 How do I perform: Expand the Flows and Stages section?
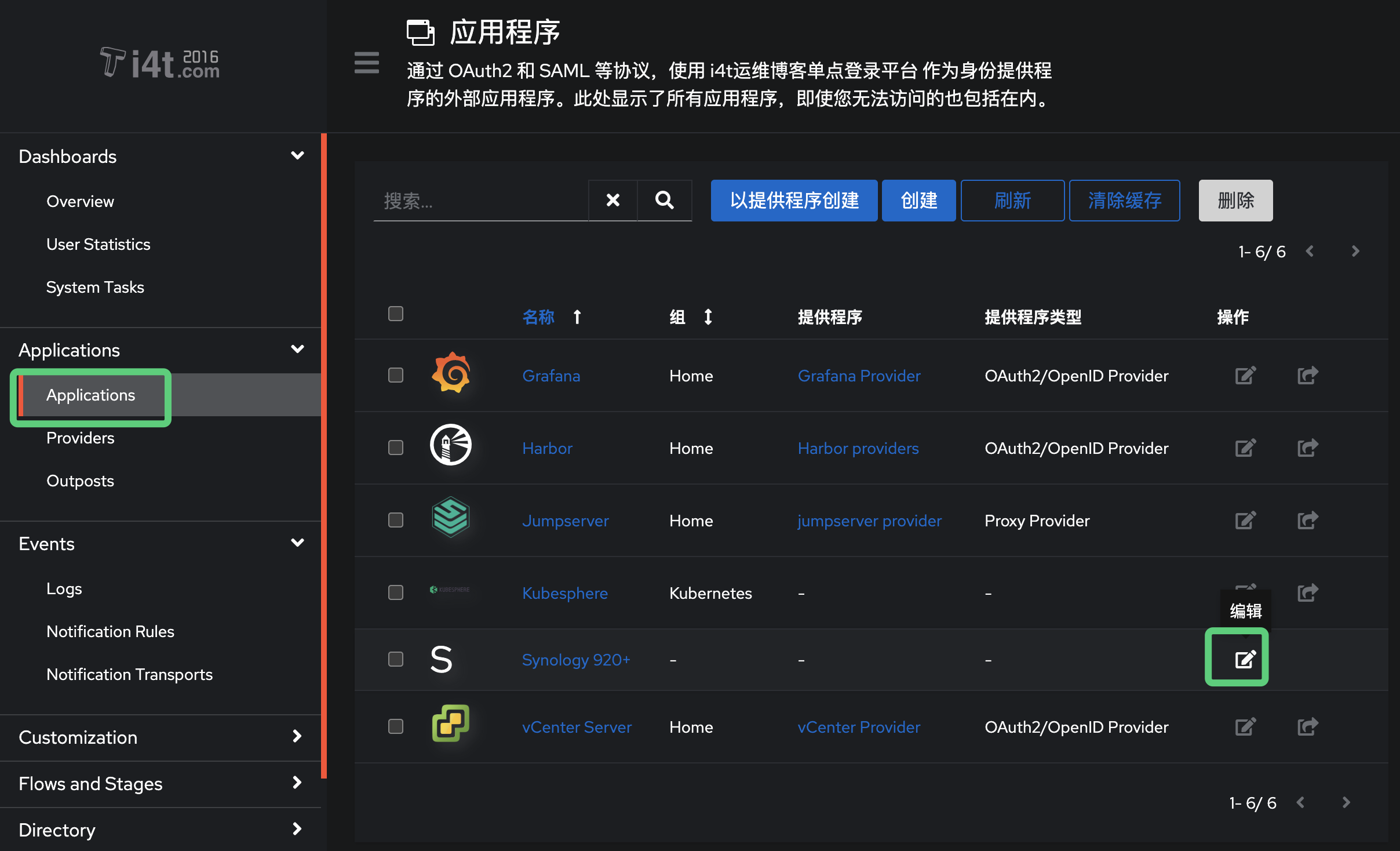(x=297, y=783)
